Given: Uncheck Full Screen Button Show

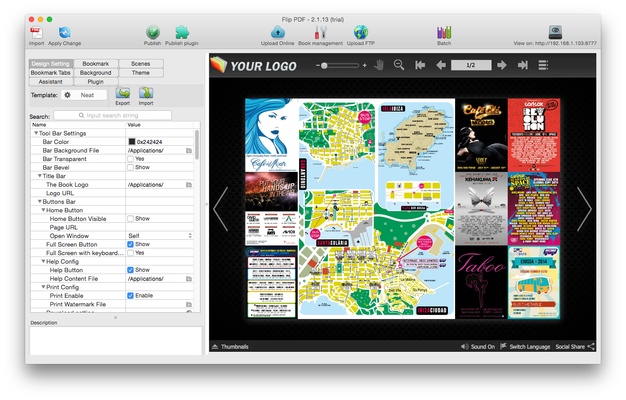Looking at the screenshot, I should coord(131,244).
